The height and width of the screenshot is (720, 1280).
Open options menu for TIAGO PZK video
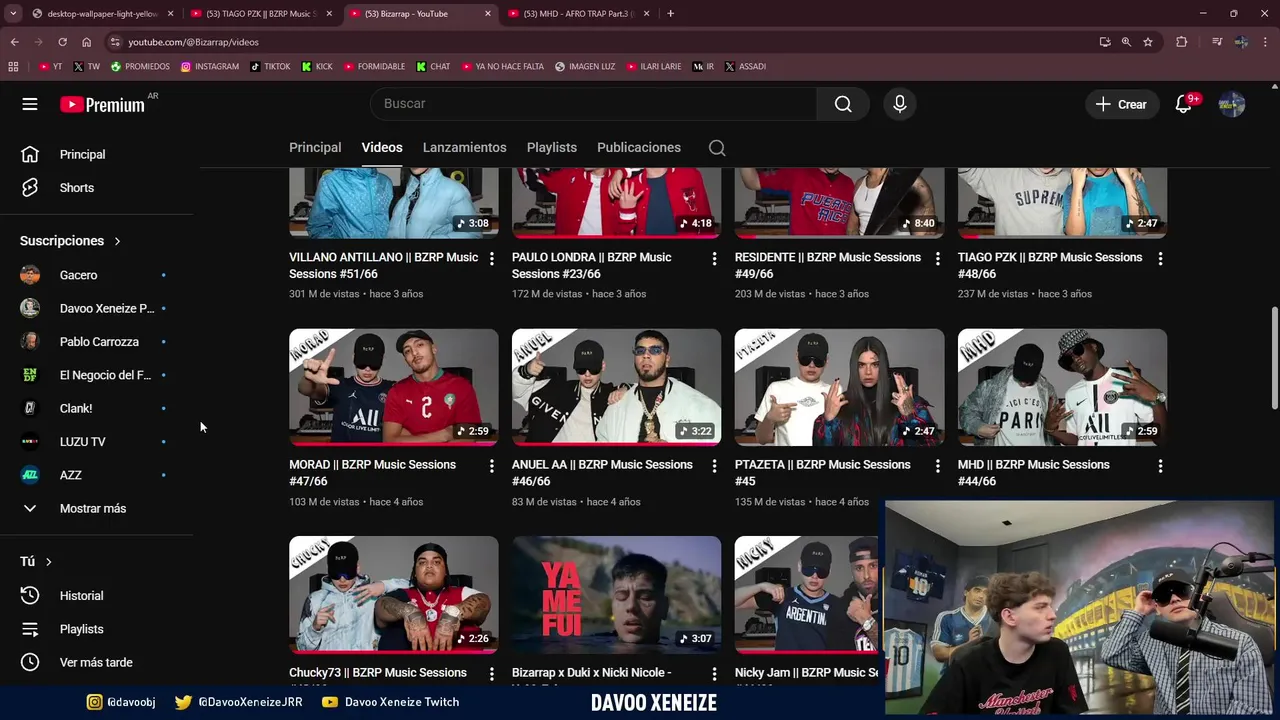1160,258
